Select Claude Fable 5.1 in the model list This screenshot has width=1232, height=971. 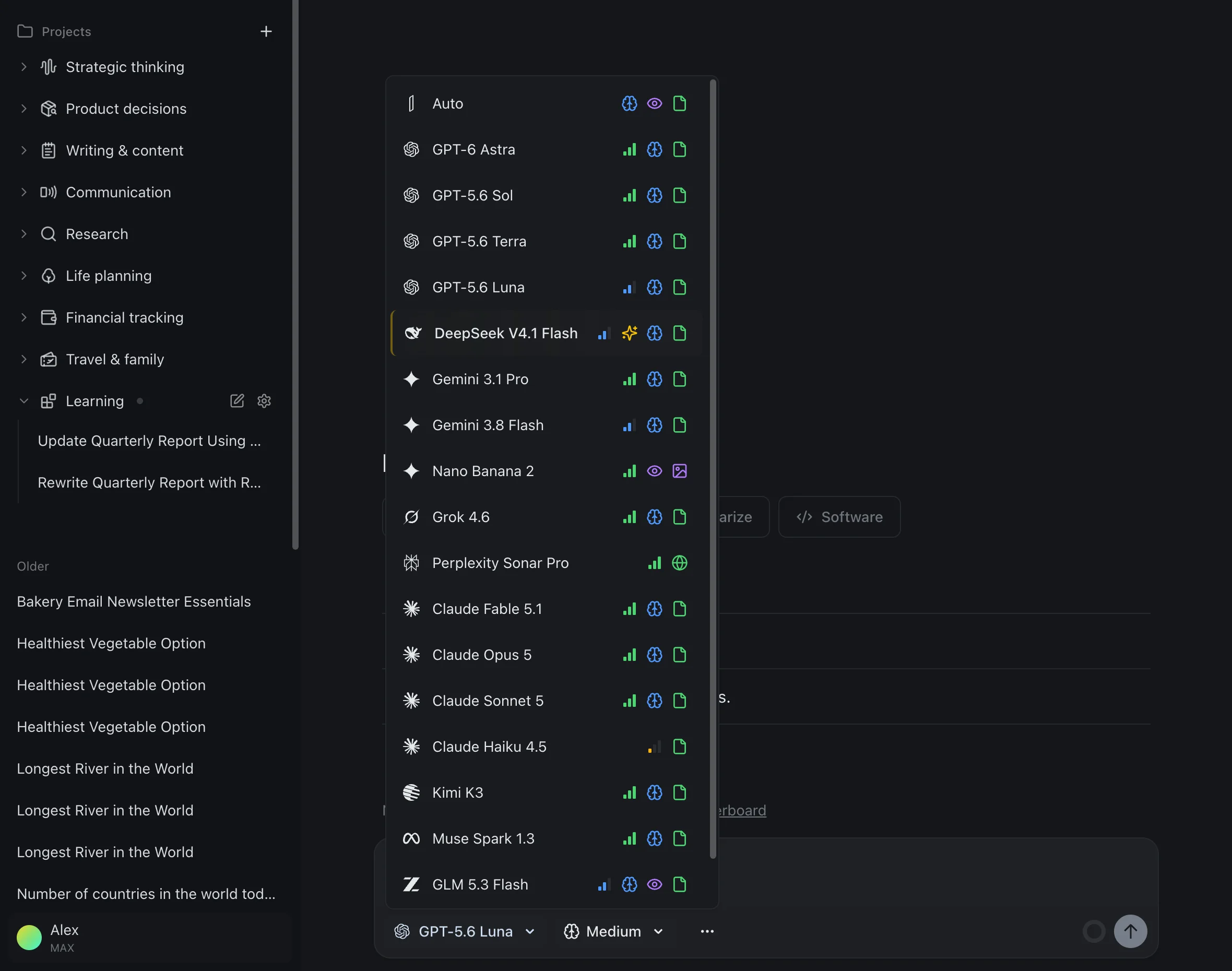point(547,609)
